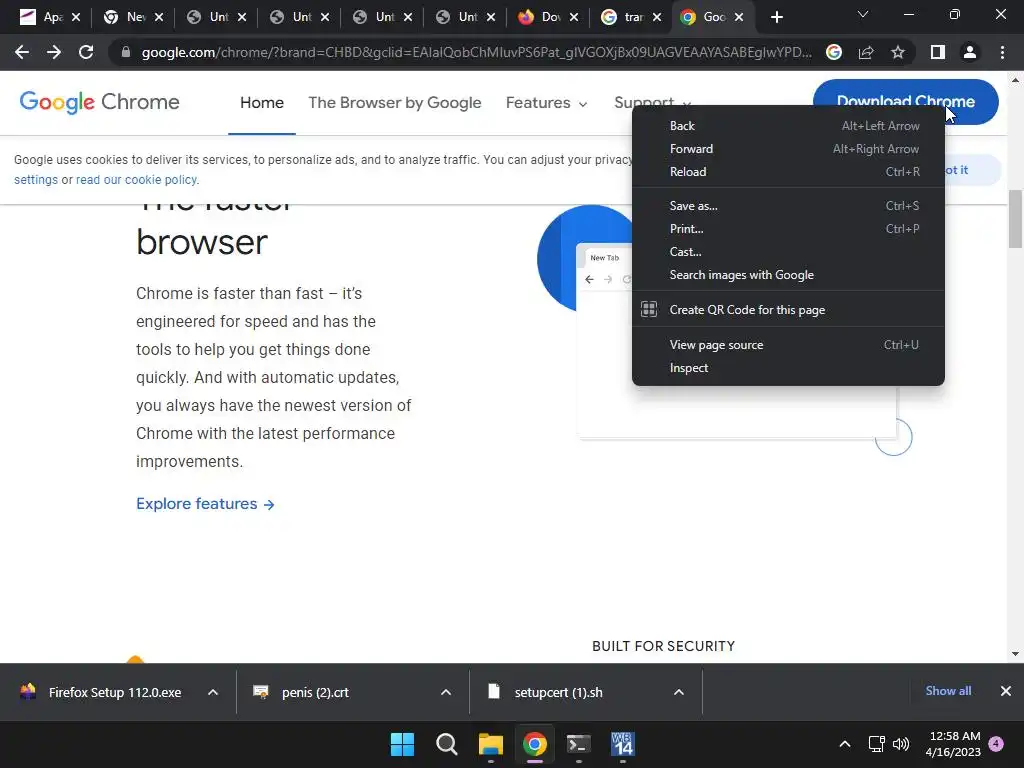The image size is (1024, 768).
Task: Choose Reload from the context menu
Action: click(x=788, y=172)
